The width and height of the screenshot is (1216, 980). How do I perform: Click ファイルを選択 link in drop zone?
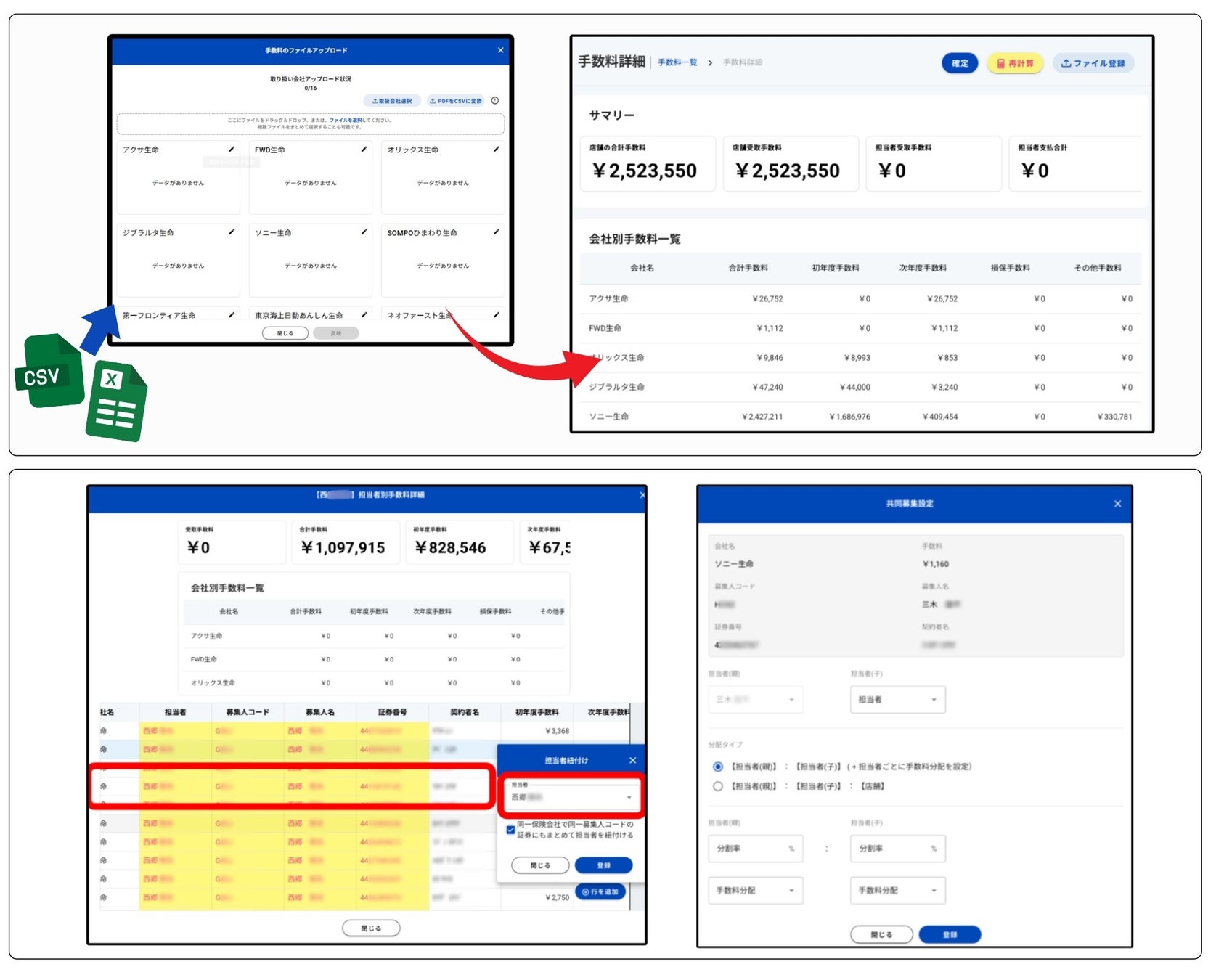click(346, 121)
